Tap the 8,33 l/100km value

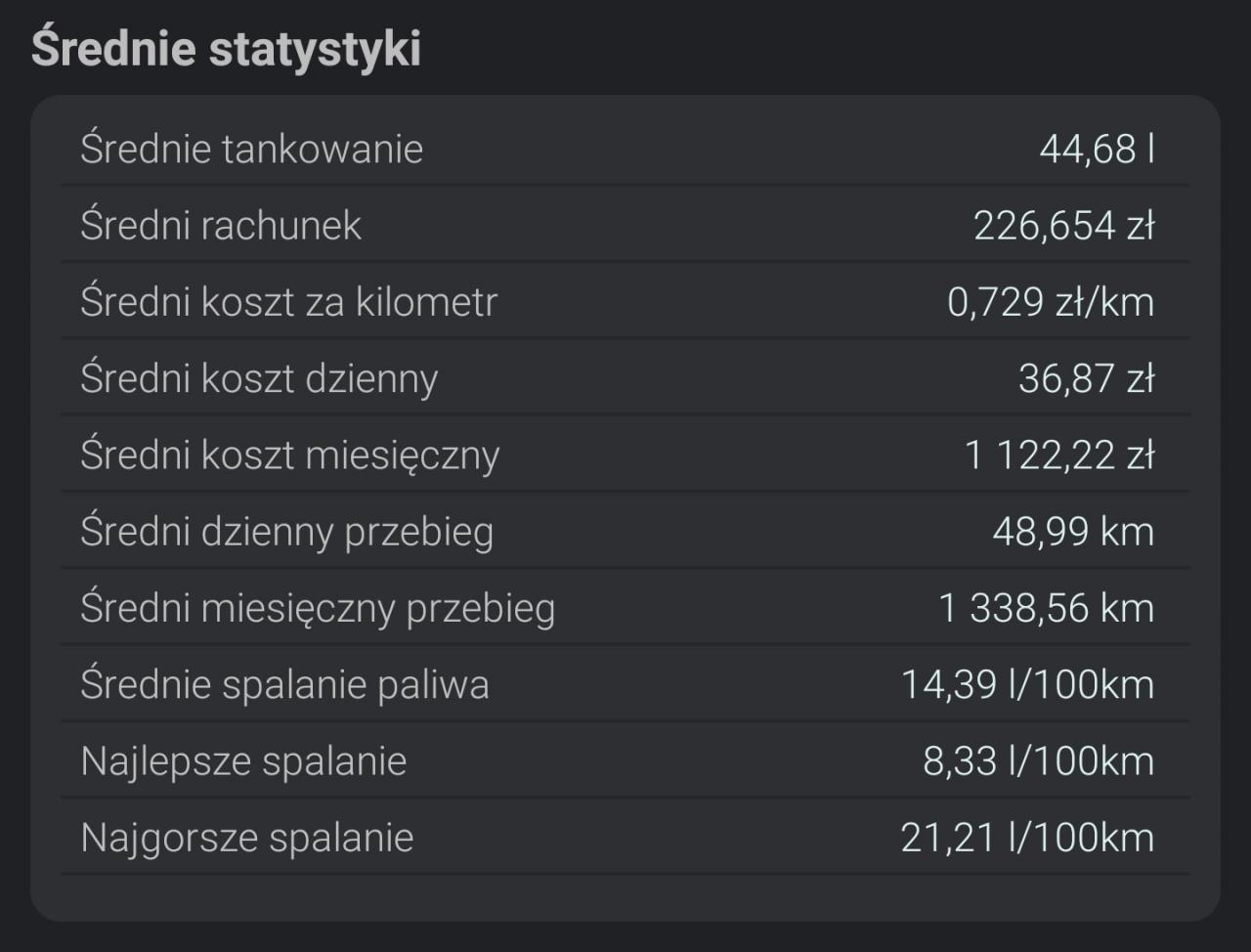(1039, 760)
